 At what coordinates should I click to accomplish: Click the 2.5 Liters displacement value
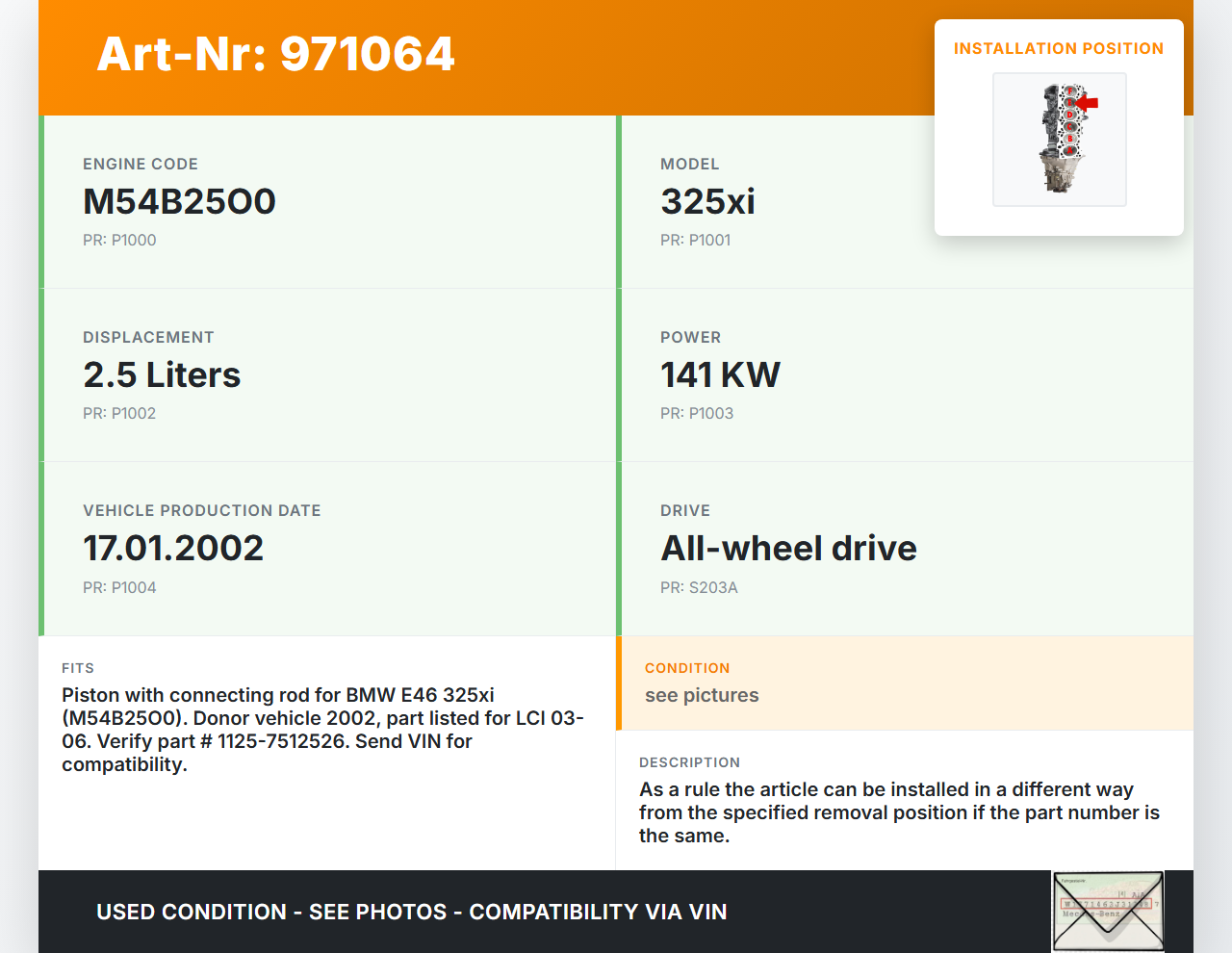(x=162, y=374)
